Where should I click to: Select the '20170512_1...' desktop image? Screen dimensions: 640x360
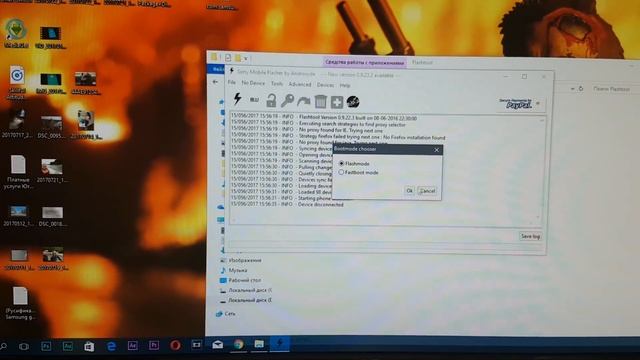[18, 216]
